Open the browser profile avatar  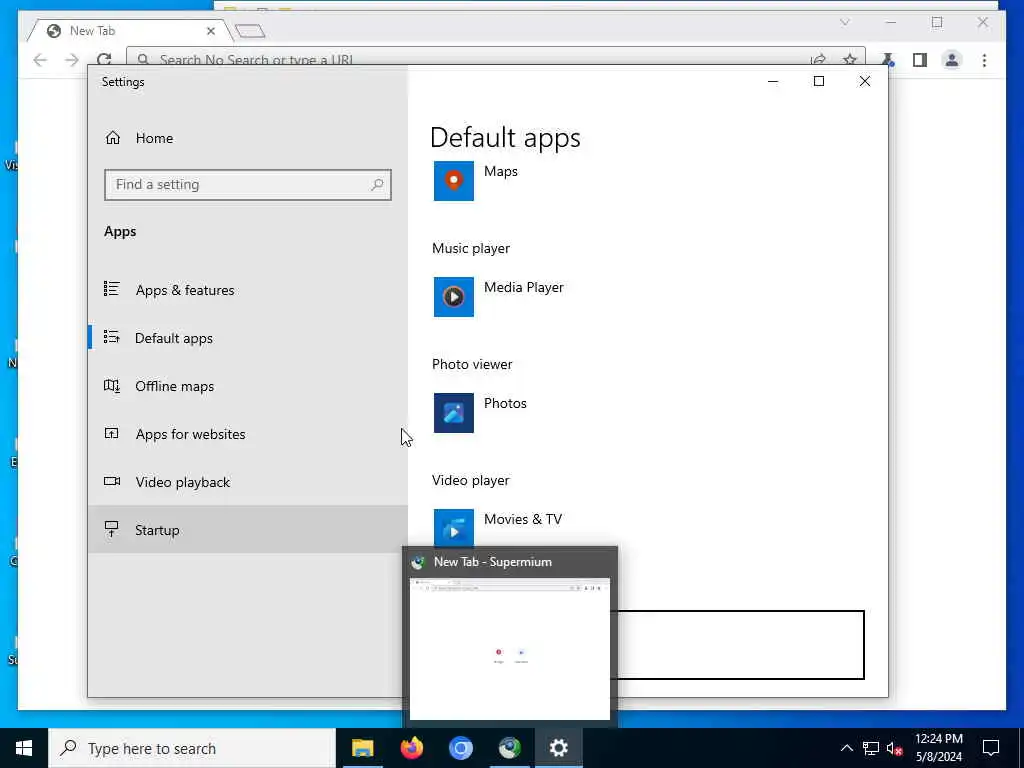coord(952,60)
